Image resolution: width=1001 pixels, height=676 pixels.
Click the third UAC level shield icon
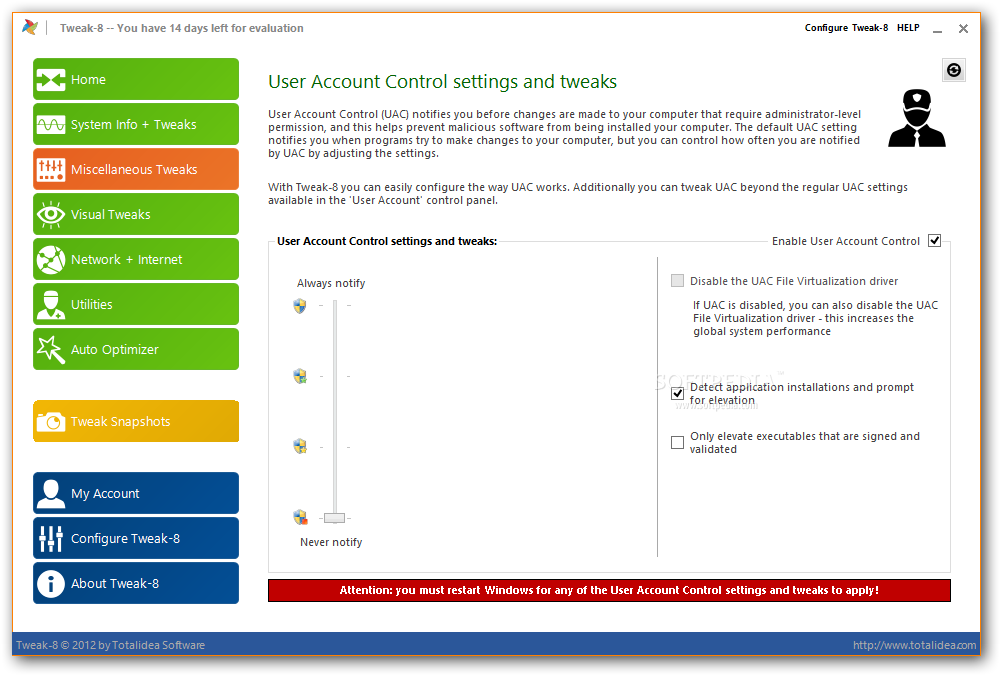tap(300, 446)
